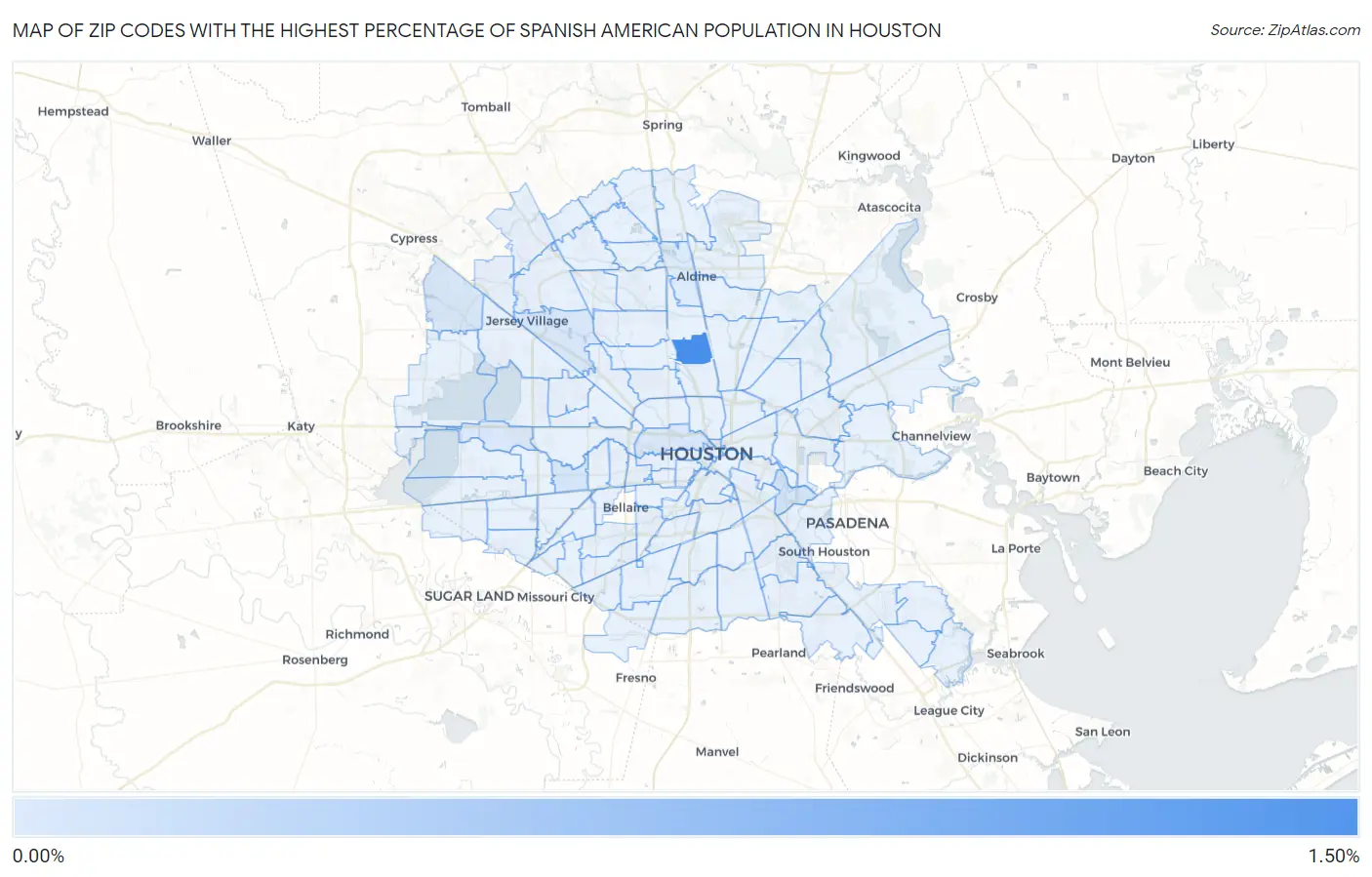The width and height of the screenshot is (1372, 877).
Task: Click the Bellaire label
Action: click(625, 507)
